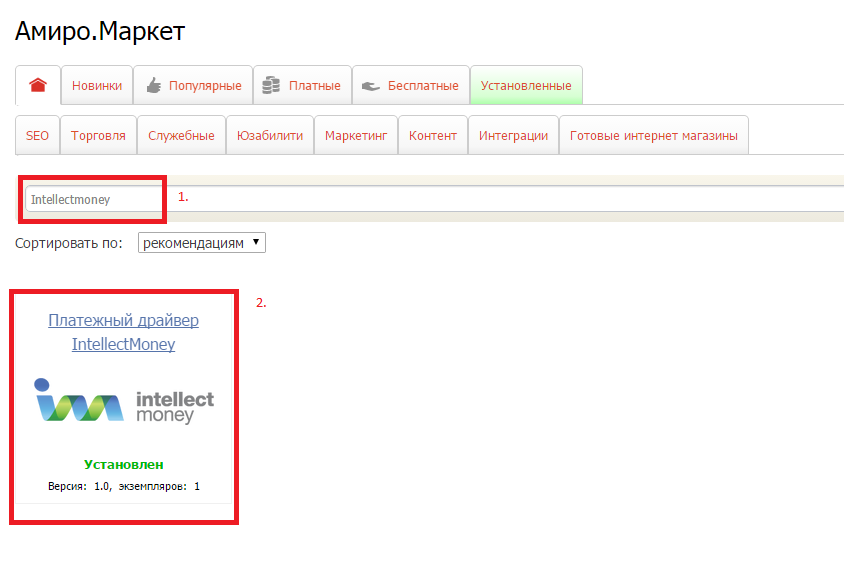Open the Платежный драйвер IntellectMoney link
Image resolution: width=844 pixels, height=561 pixels.
tap(123, 332)
